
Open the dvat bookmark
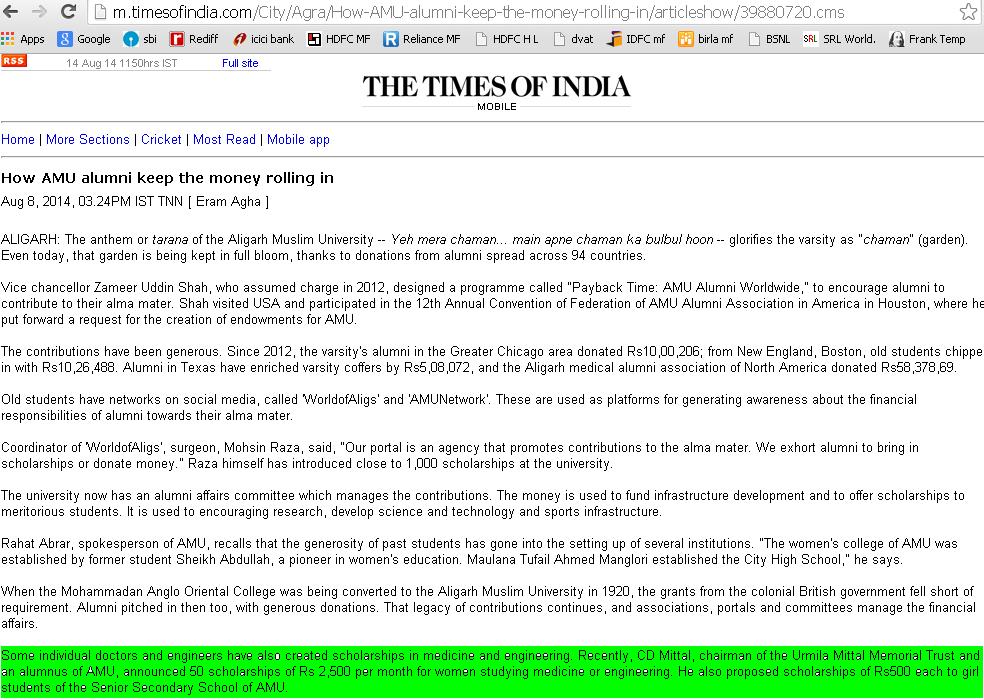point(574,39)
